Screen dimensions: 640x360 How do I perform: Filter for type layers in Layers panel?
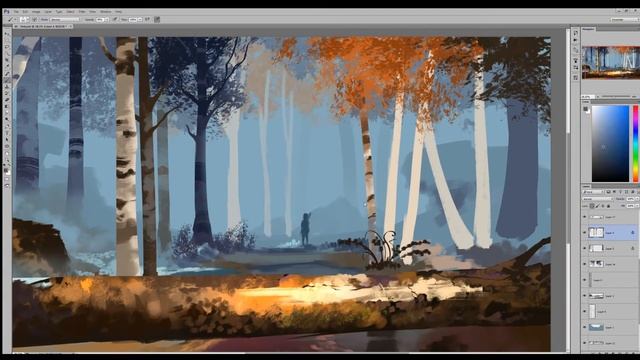coord(620,191)
